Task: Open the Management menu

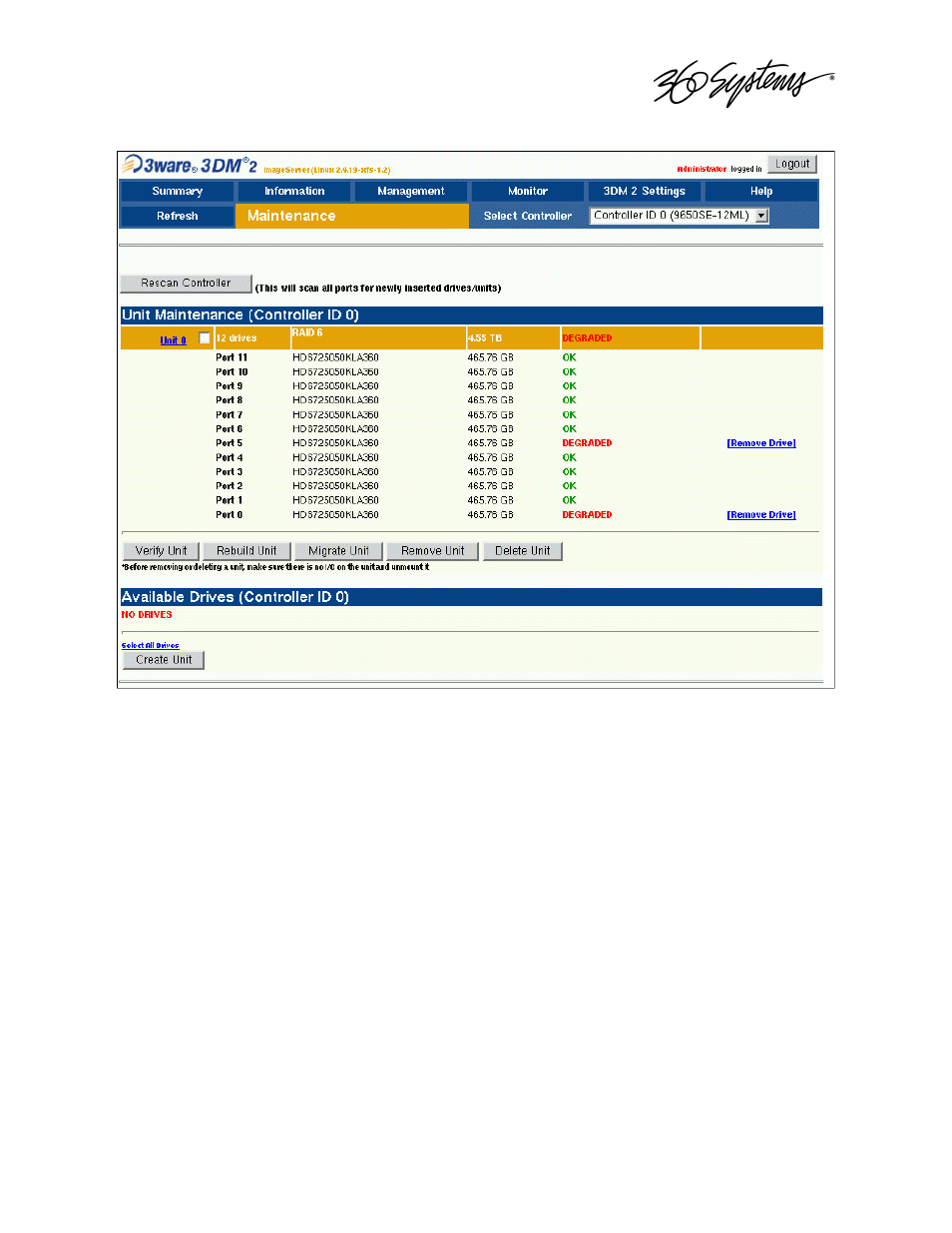Action: pyautogui.click(x=411, y=191)
